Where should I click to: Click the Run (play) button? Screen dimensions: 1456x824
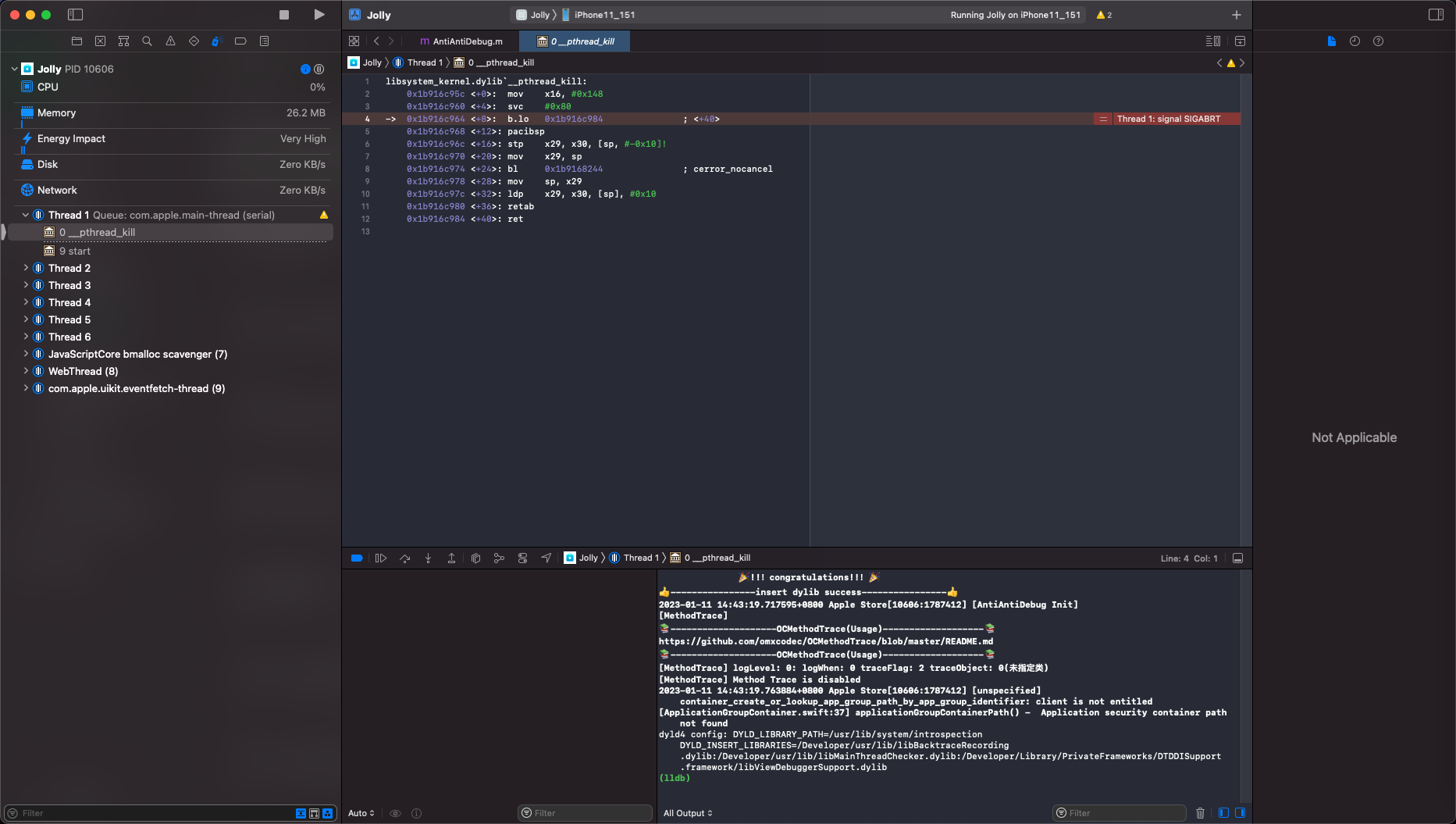tap(319, 15)
